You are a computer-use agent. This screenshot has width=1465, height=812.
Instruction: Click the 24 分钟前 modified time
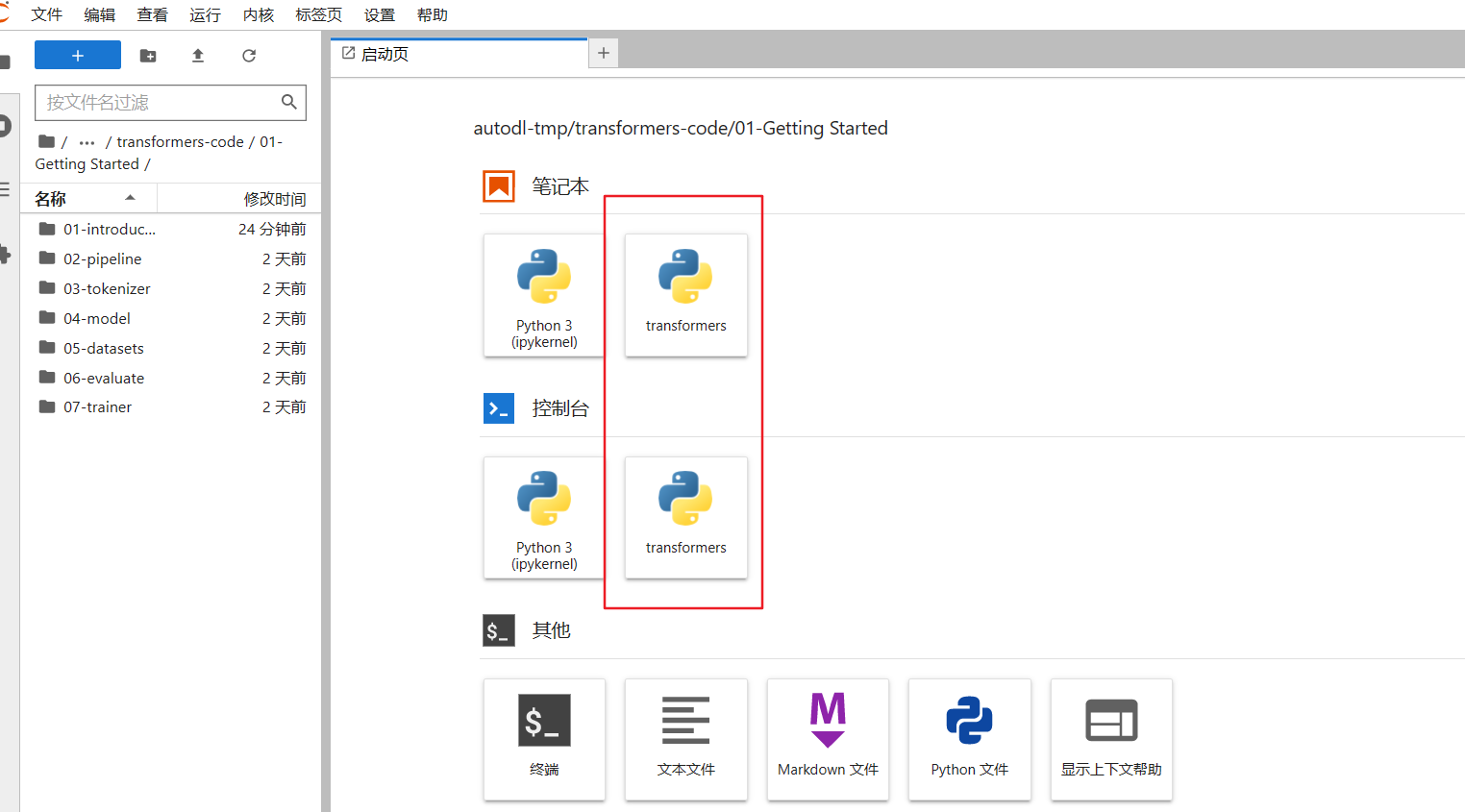[x=272, y=229]
